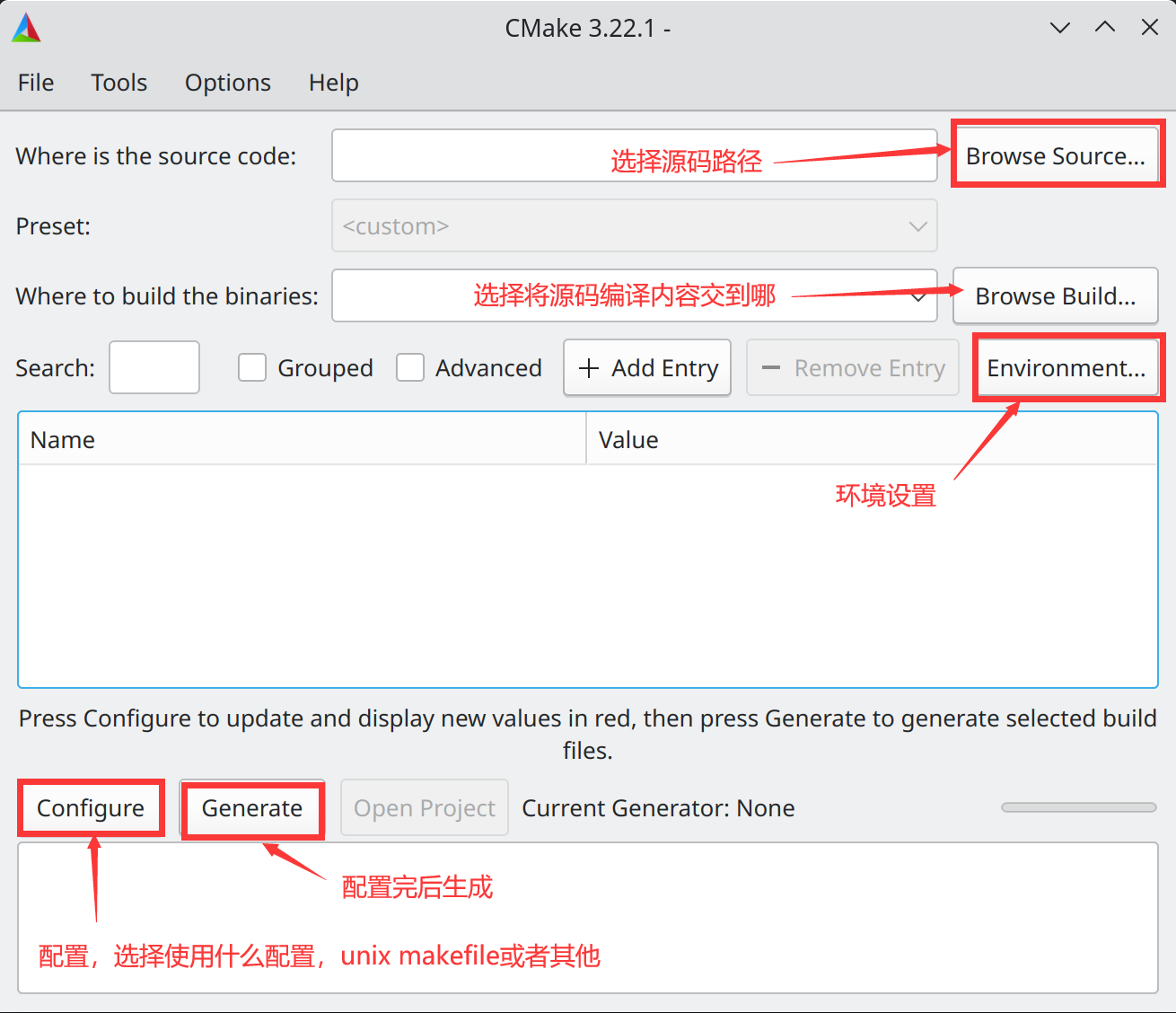Open the Environment... dialog

pyautogui.click(x=1066, y=367)
